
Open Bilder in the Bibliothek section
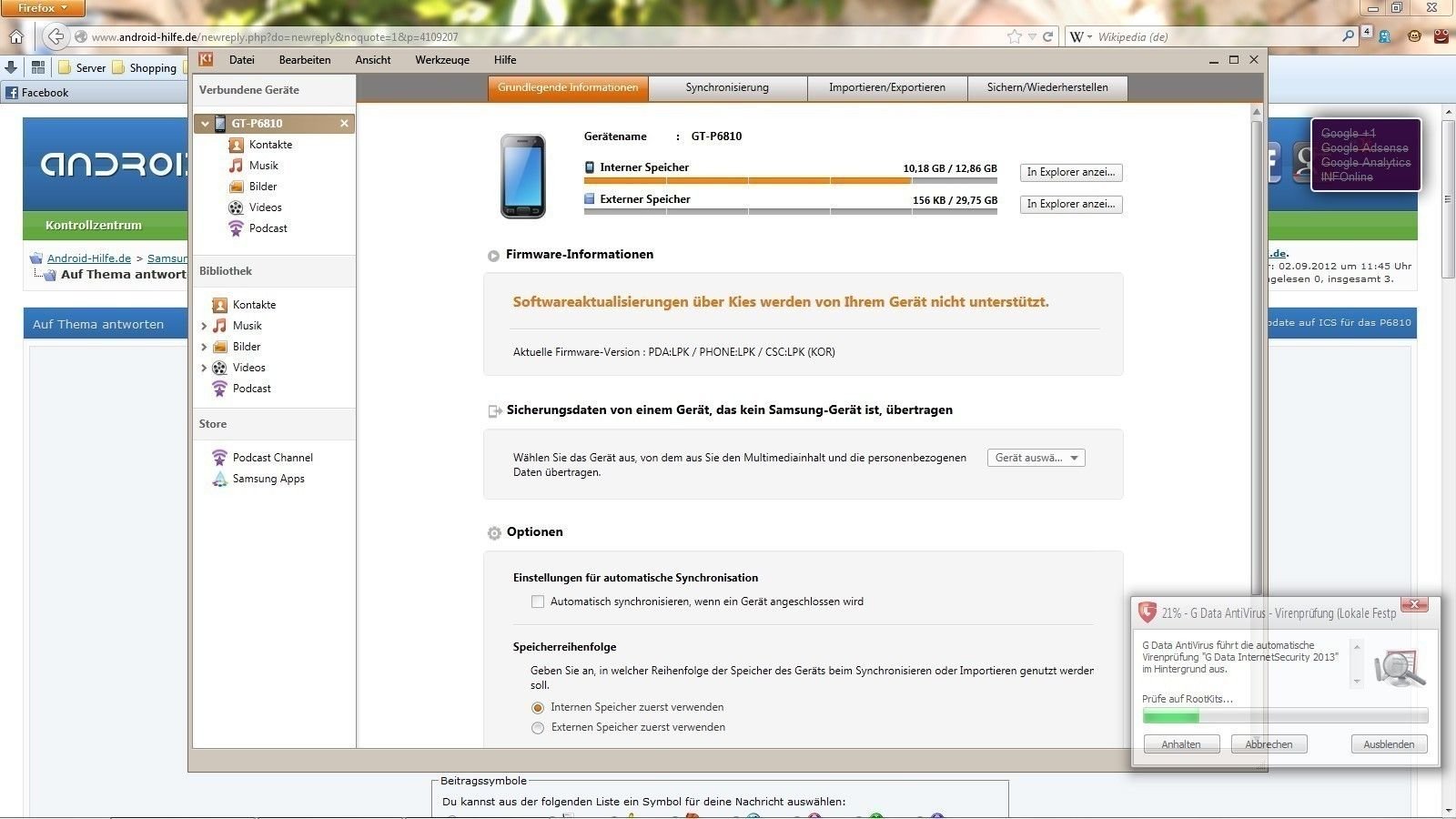pyautogui.click(x=247, y=347)
